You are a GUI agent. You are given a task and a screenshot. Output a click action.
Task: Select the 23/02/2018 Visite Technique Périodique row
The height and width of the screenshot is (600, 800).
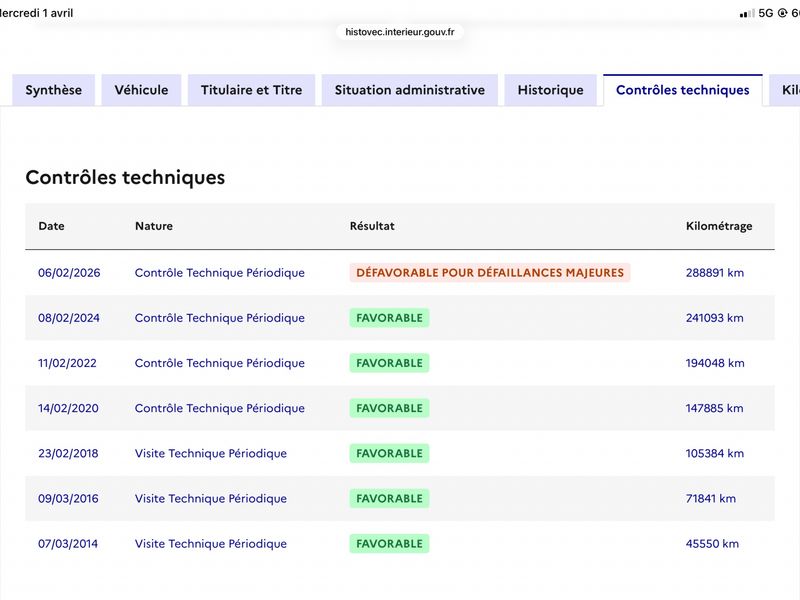(x=400, y=453)
